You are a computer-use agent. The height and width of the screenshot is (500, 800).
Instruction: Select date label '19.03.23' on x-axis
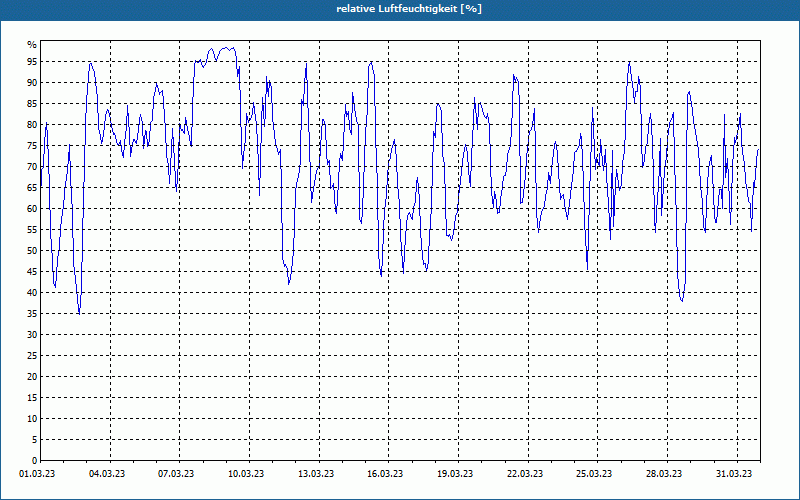coord(455,474)
